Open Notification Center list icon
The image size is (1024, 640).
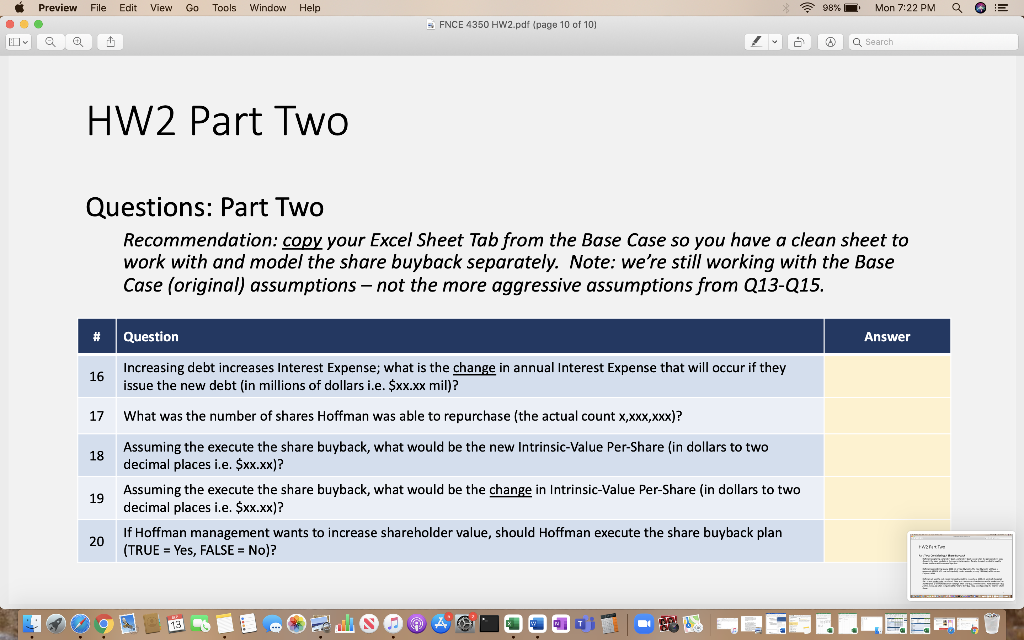[x=1002, y=8]
